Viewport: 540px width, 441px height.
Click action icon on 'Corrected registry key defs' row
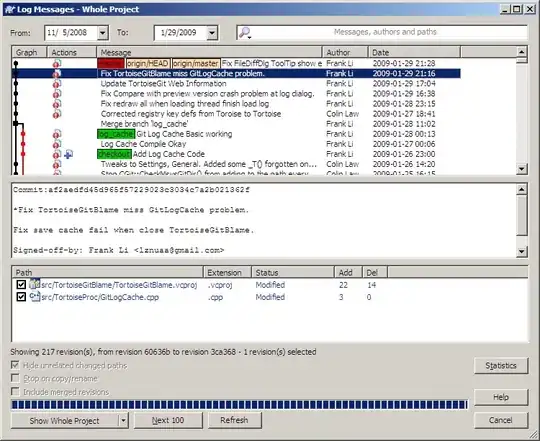click(57, 114)
